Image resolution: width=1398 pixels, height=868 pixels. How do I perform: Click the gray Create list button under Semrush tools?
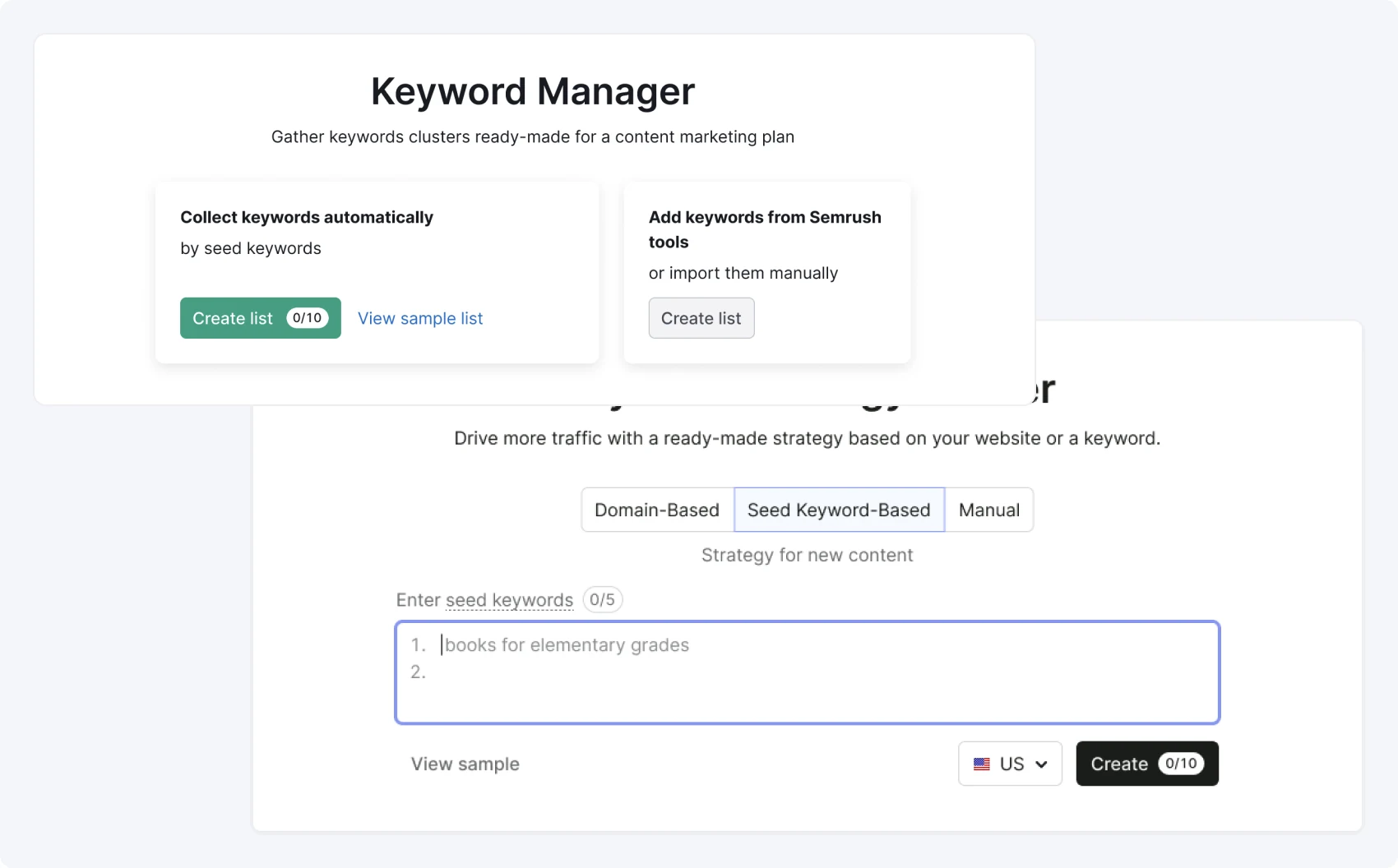tap(701, 318)
